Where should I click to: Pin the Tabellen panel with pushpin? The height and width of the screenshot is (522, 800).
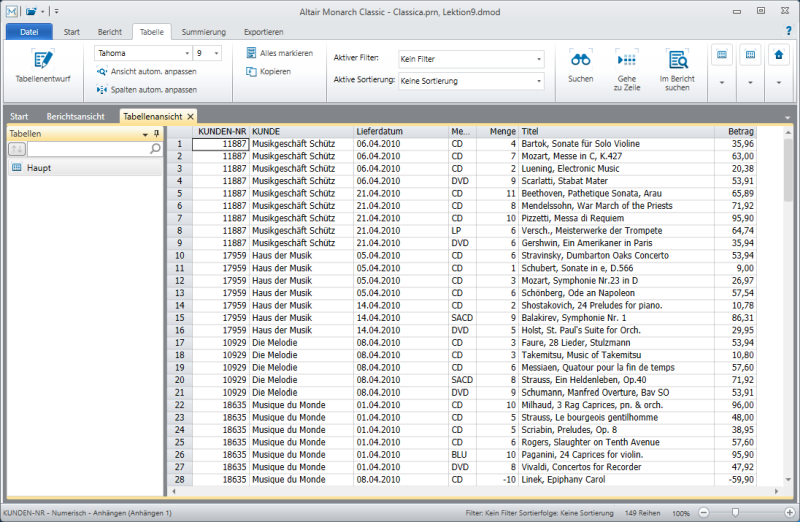pyautogui.click(x=157, y=133)
